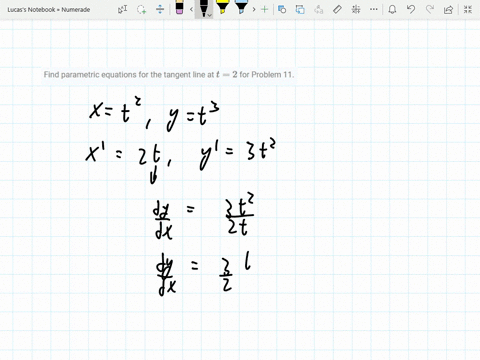The image size is (480, 360).
Task: Open the black pen options dropdown arrow
Action: 210,15
